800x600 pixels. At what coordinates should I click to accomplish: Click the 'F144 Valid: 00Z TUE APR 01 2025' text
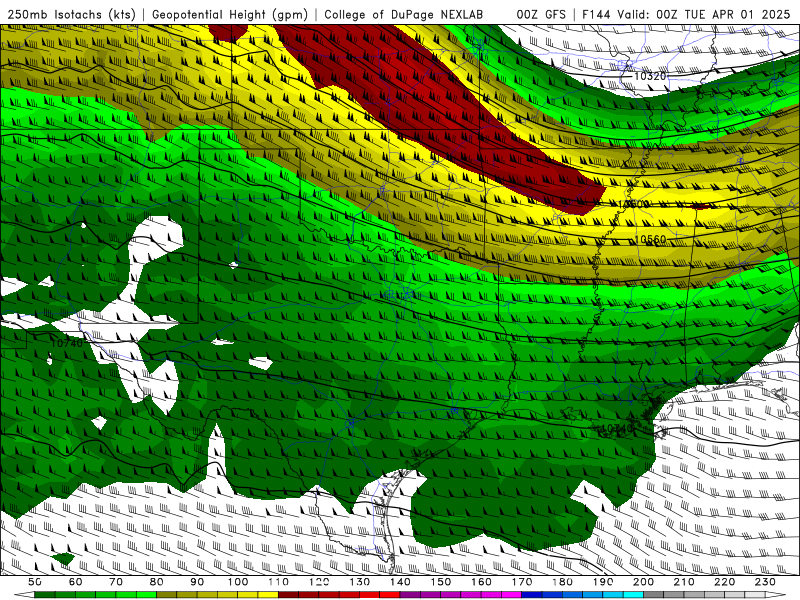tap(686, 15)
